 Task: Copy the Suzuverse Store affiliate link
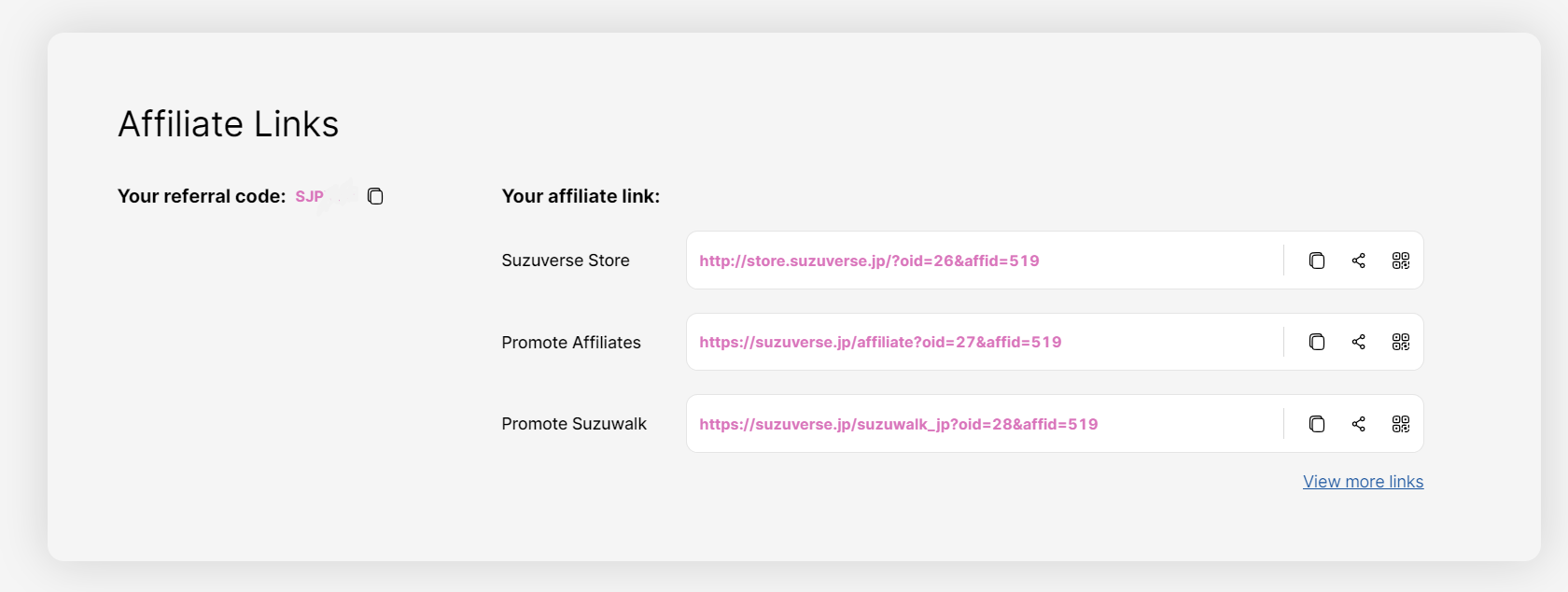tap(1317, 261)
